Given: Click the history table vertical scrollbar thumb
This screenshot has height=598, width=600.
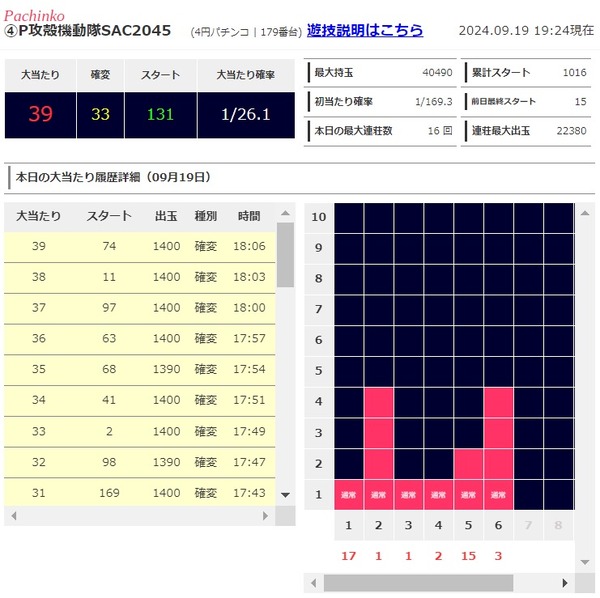Looking at the screenshot, I should [285, 255].
